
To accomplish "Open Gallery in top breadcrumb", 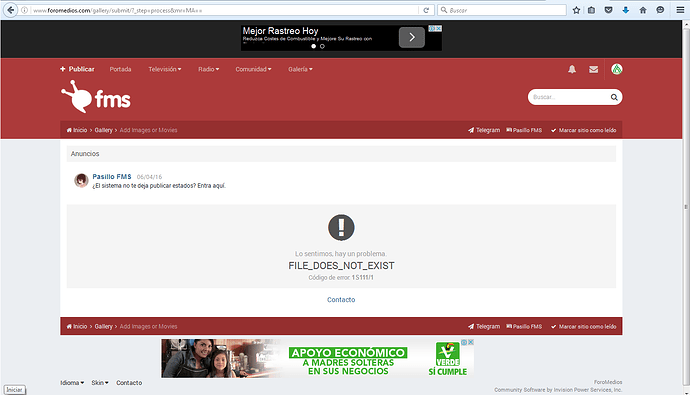I will tap(103, 130).
